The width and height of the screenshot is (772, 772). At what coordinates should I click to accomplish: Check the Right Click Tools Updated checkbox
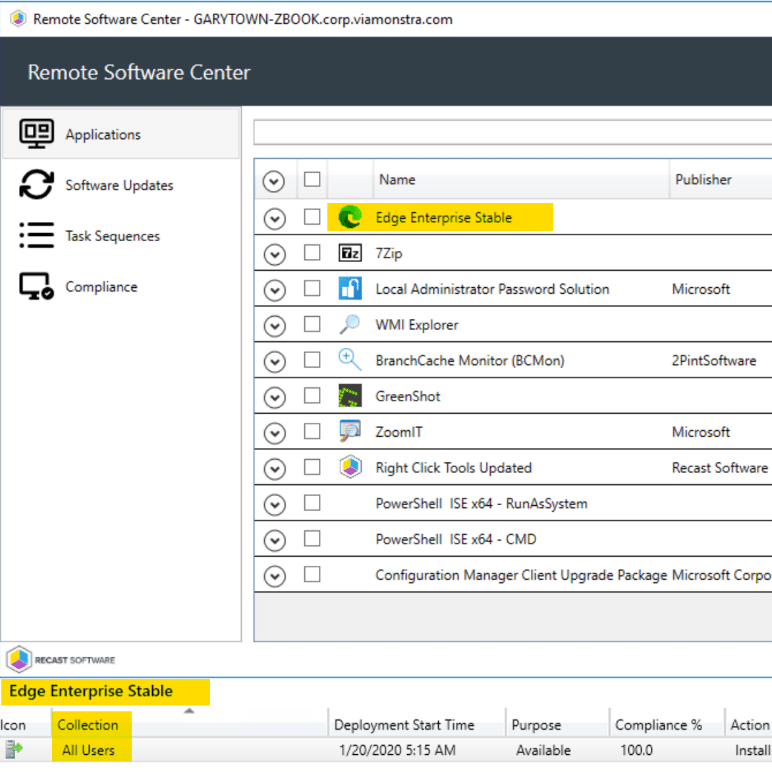pos(312,467)
